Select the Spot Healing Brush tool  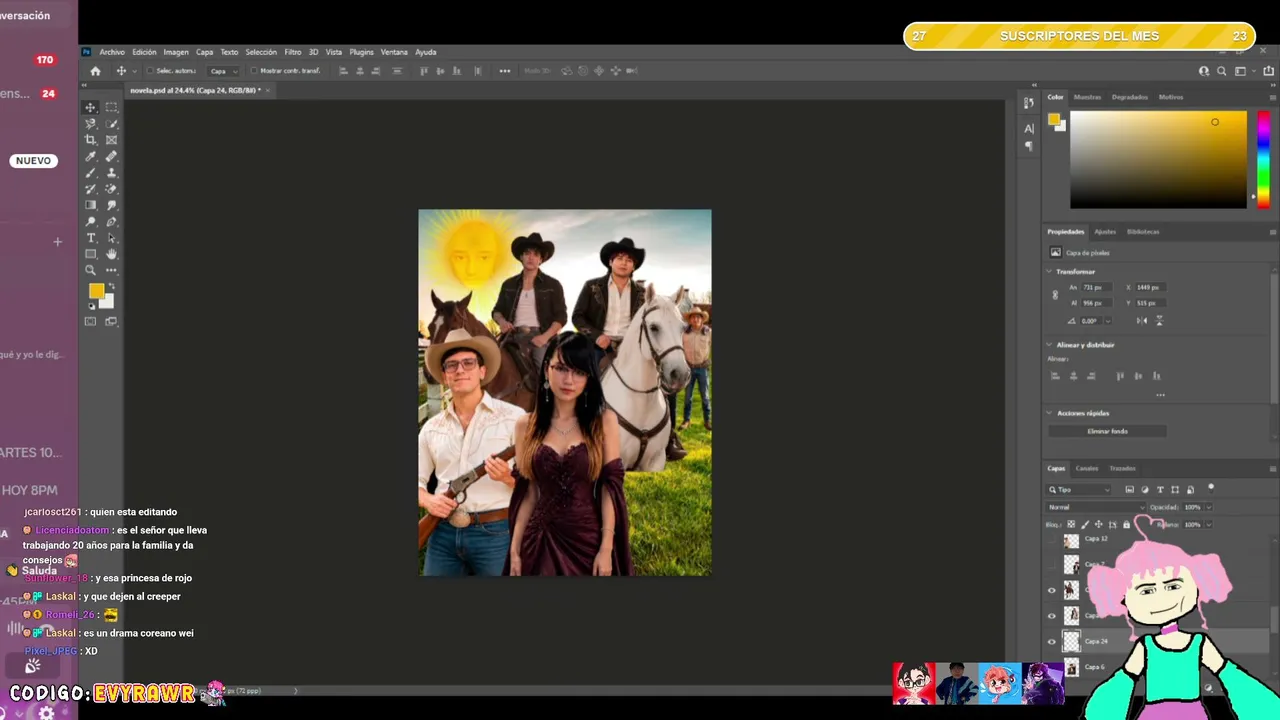[x=111, y=156]
